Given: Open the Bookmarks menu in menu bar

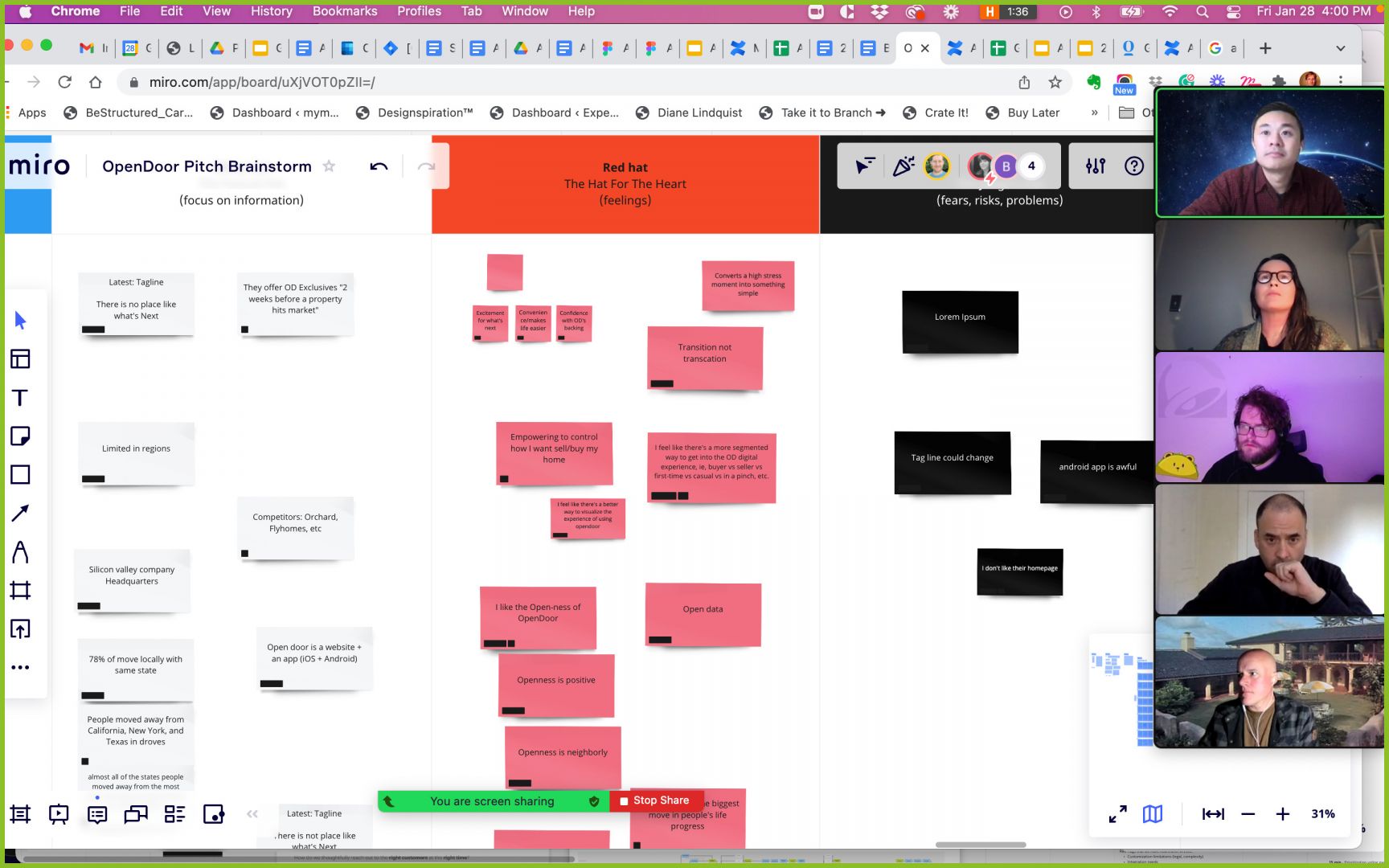Looking at the screenshot, I should coord(345,11).
